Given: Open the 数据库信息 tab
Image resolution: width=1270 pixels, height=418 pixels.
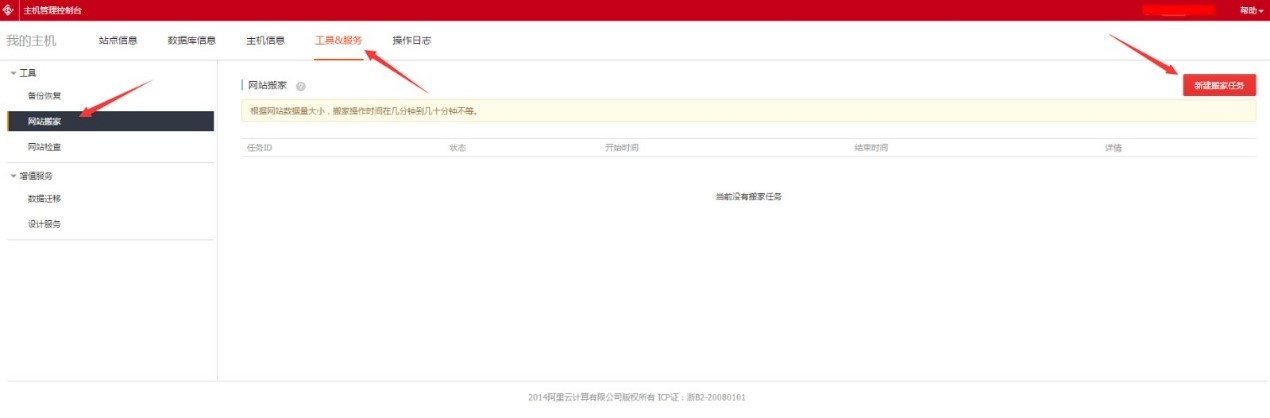Looking at the screenshot, I should pyautogui.click(x=191, y=41).
